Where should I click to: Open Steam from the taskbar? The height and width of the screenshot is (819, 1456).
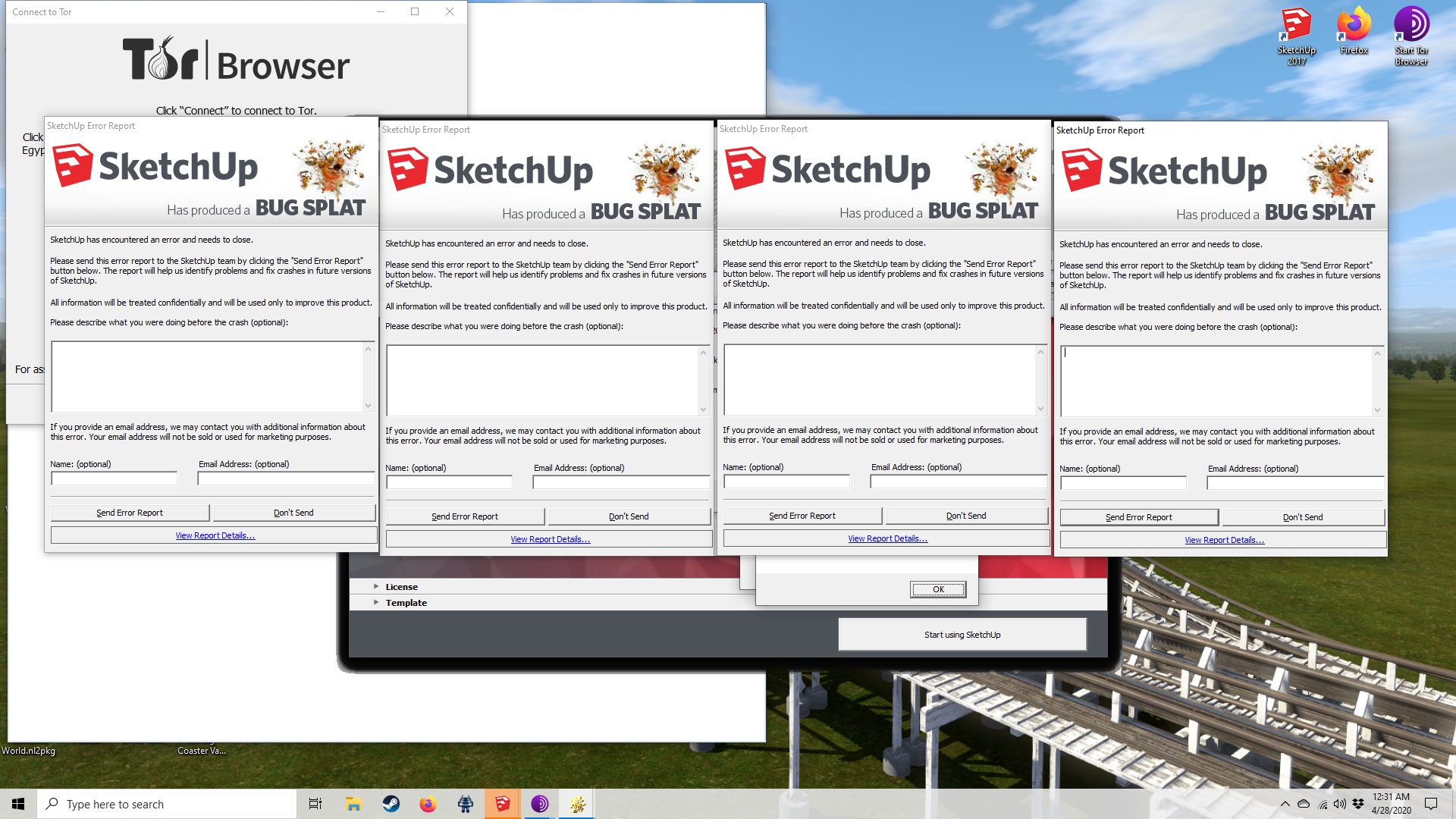click(391, 804)
